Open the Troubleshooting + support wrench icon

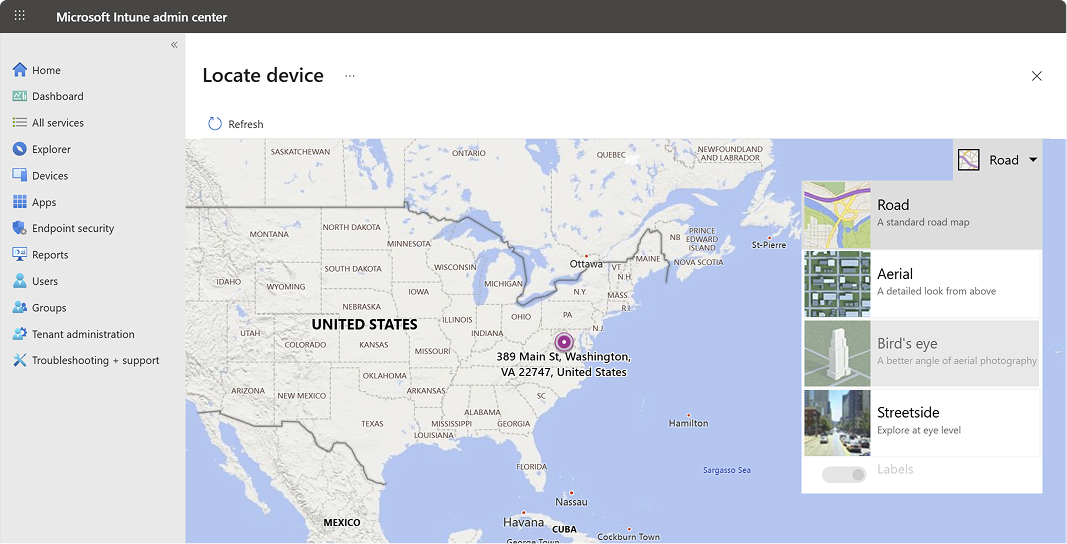pyautogui.click(x=19, y=360)
